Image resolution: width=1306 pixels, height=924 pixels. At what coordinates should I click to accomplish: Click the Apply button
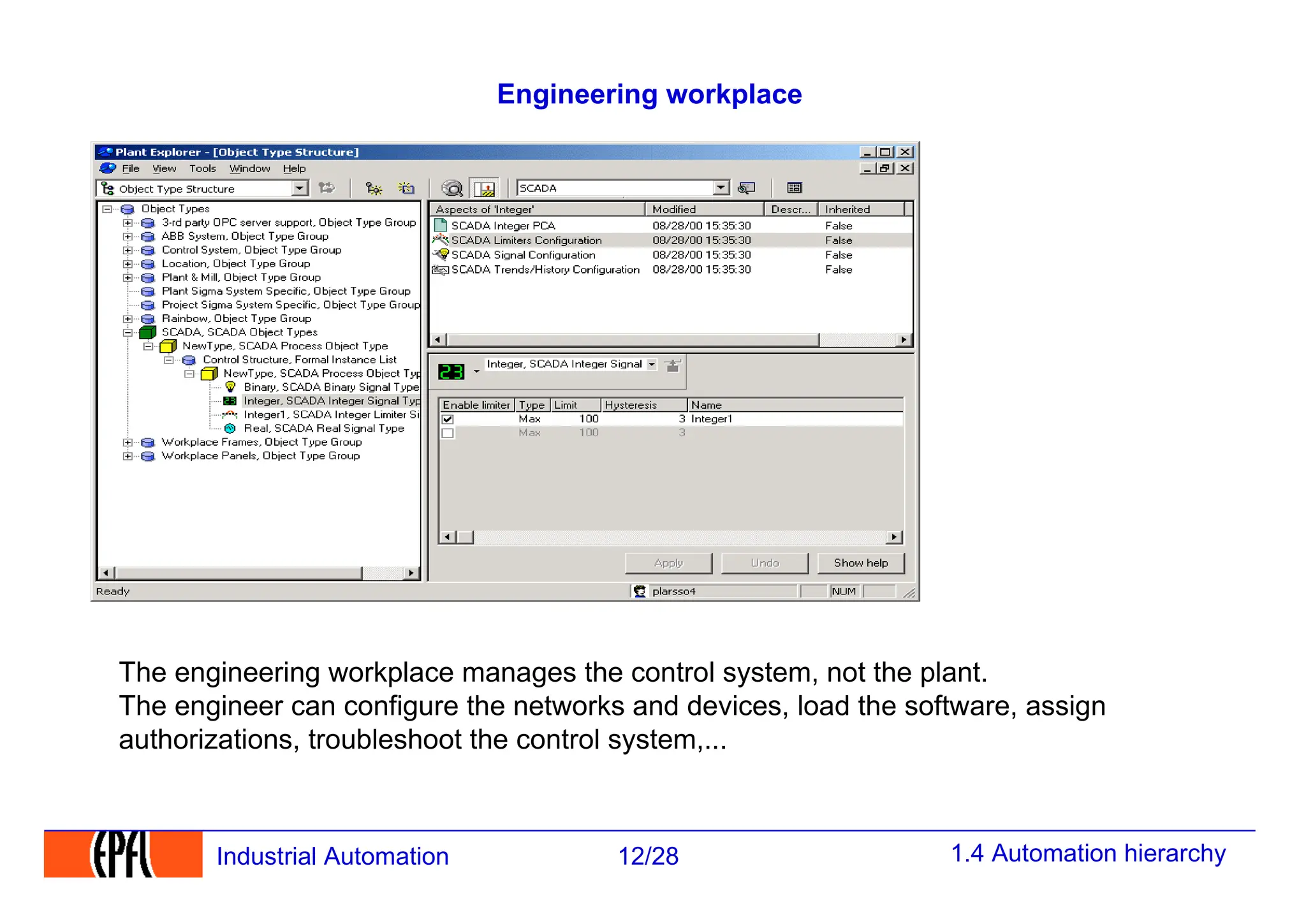coord(668,563)
